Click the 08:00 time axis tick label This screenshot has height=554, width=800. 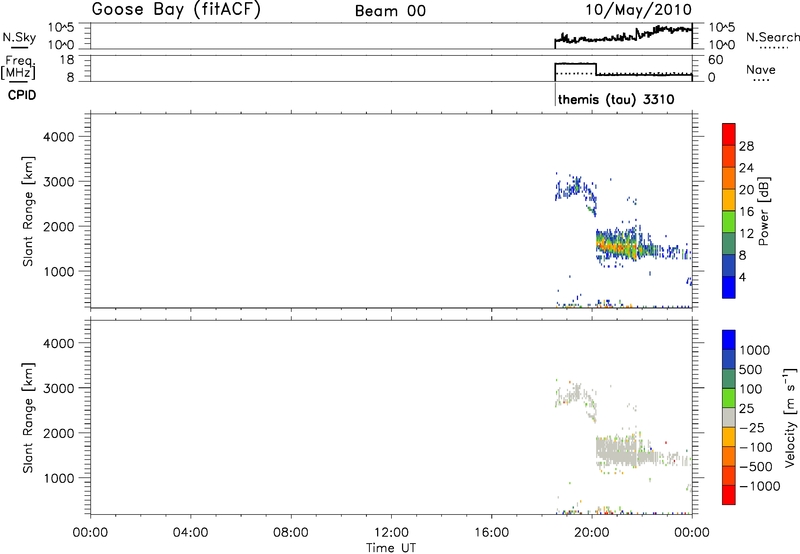290,533
